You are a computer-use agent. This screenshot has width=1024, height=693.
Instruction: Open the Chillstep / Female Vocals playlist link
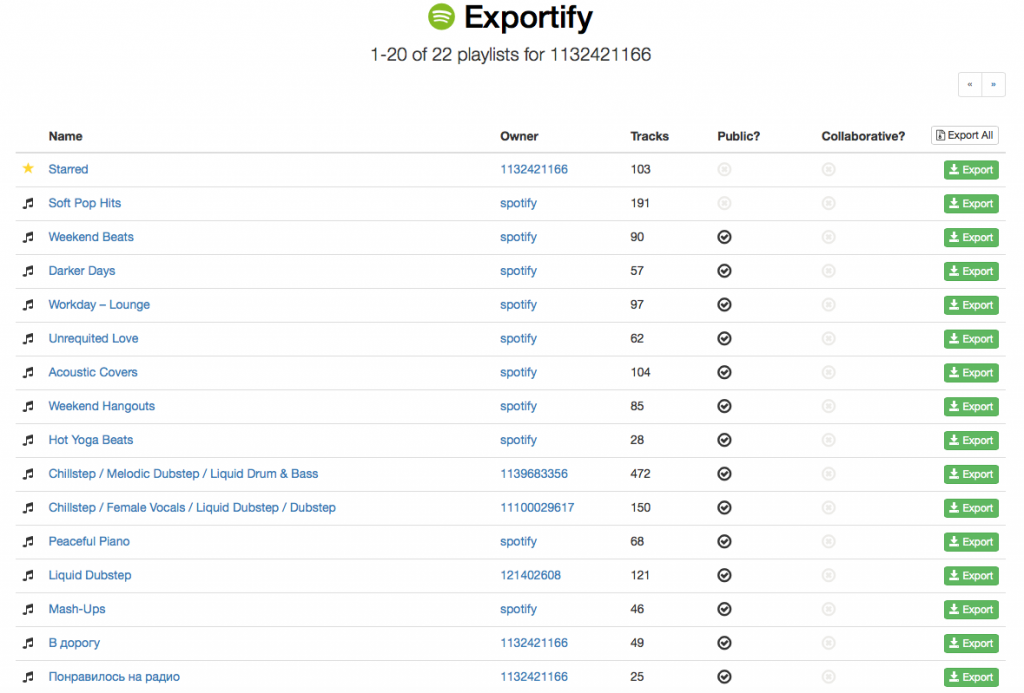point(192,508)
